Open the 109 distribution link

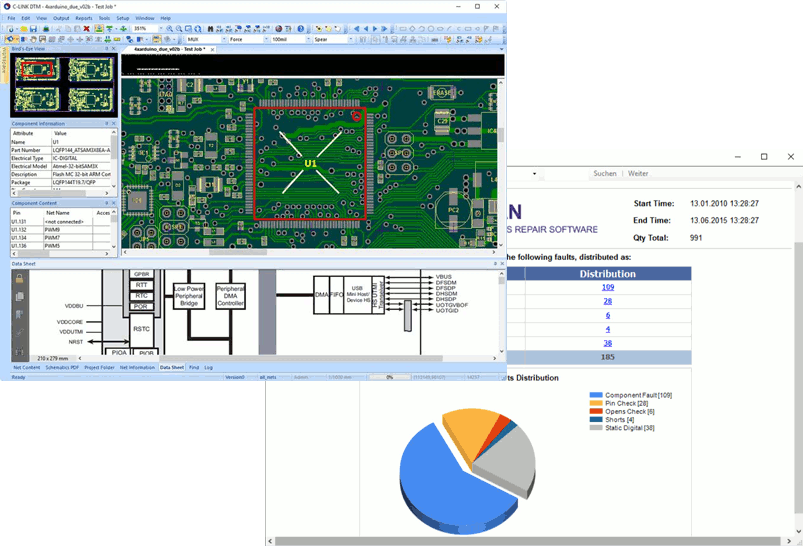pos(608,287)
